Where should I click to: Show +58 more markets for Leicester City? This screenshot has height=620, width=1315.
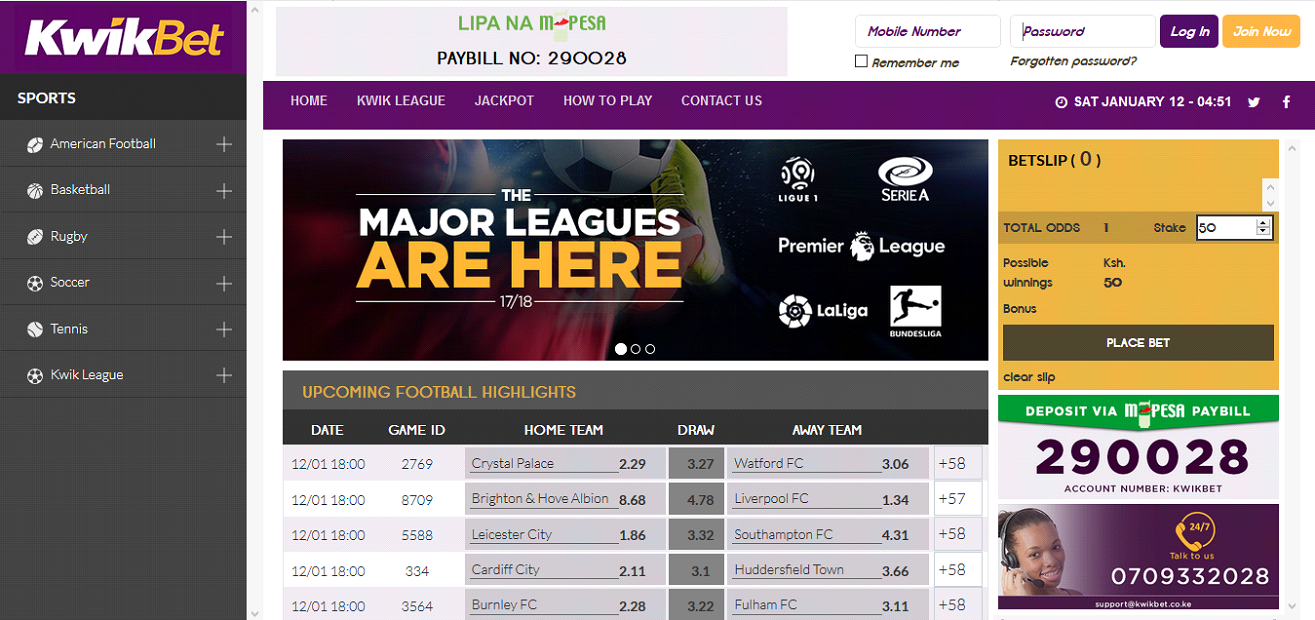tap(957, 534)
